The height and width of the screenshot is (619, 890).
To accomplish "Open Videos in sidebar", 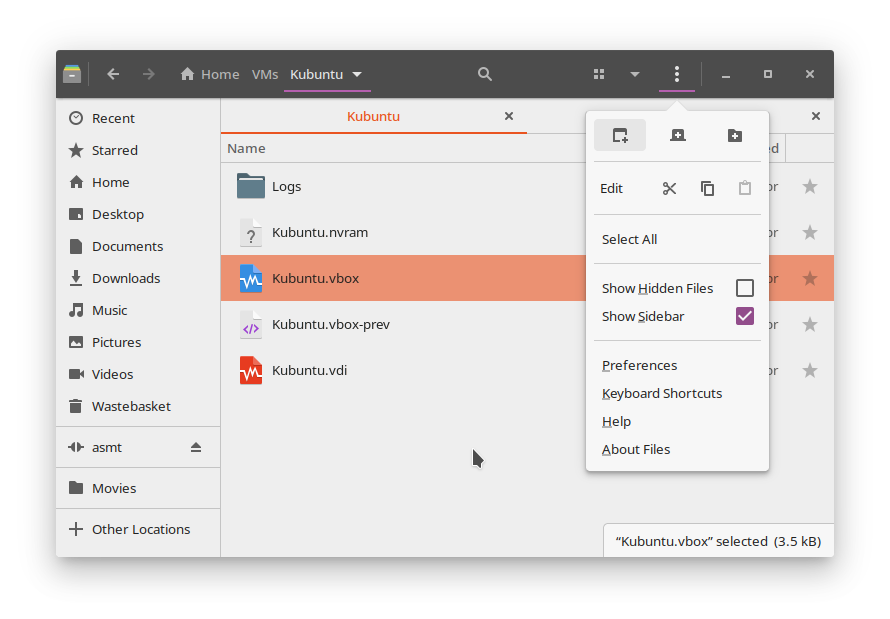I will 138,374.
